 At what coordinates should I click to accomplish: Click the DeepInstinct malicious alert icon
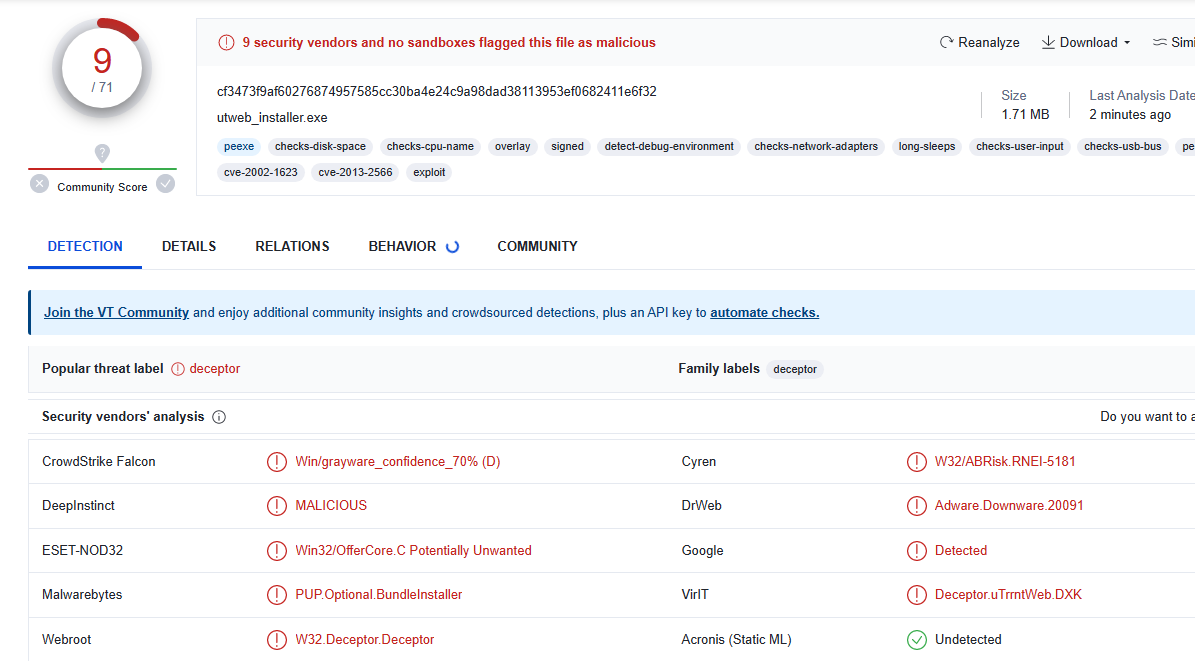(x=277, y=506)
